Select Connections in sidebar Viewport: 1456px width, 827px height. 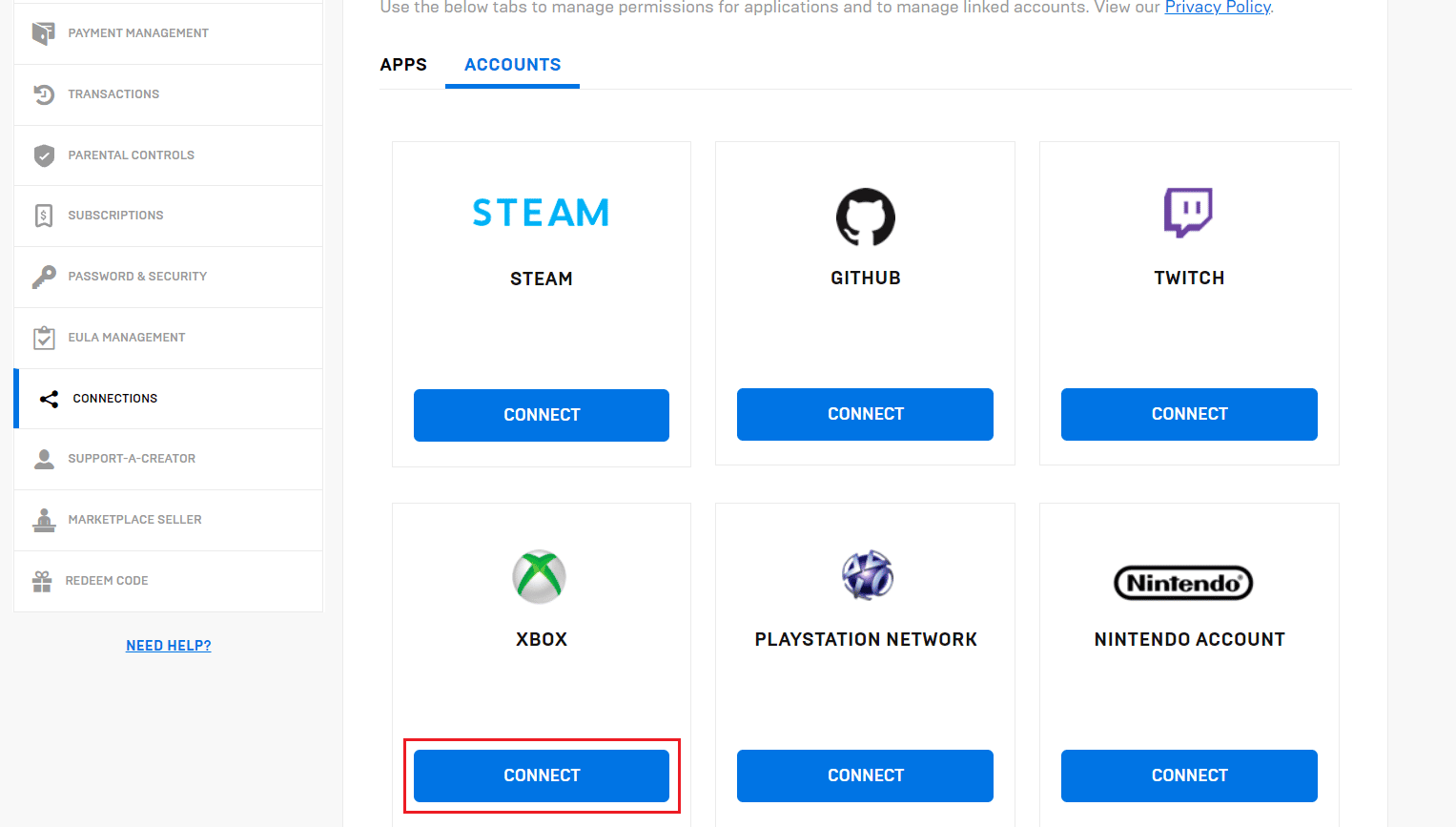(168, 399)
